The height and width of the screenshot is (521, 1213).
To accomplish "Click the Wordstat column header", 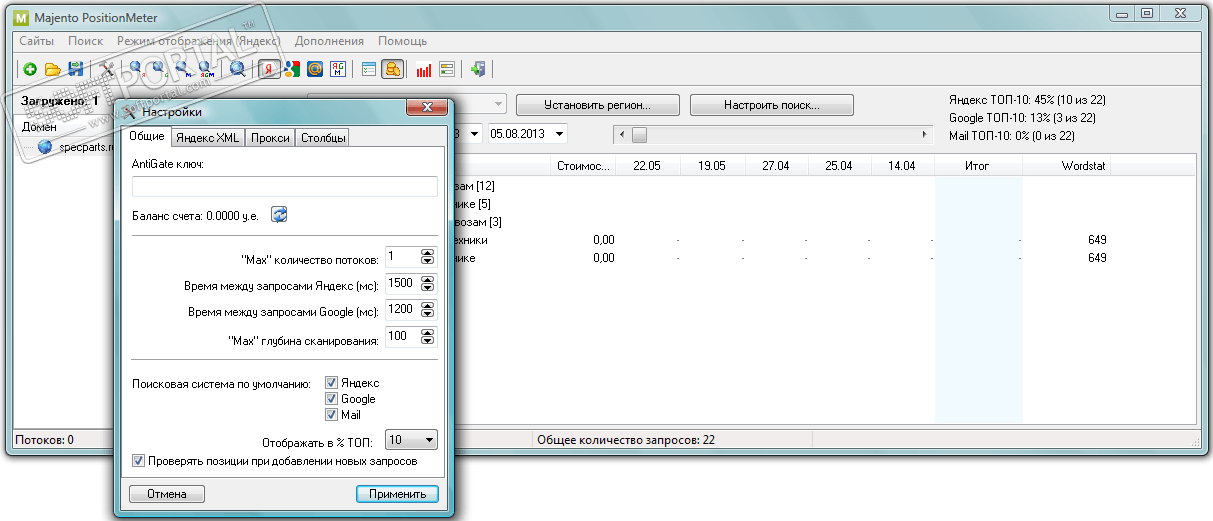I will pyautogui.click(x=1066, y=166).
